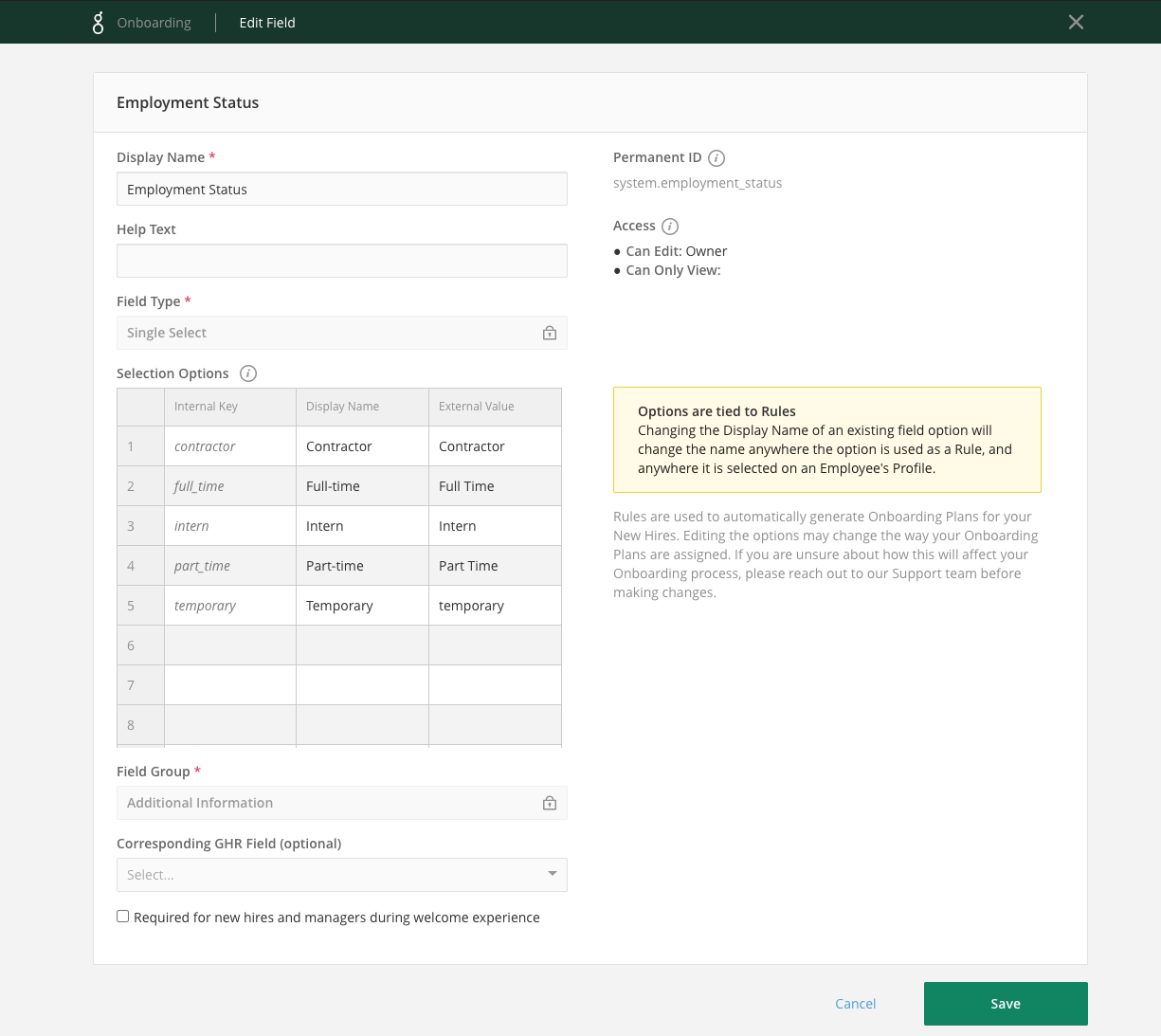Click the Help Text input box
The height and width of the screenshot is (1036, 1161).
click(341, 261)
